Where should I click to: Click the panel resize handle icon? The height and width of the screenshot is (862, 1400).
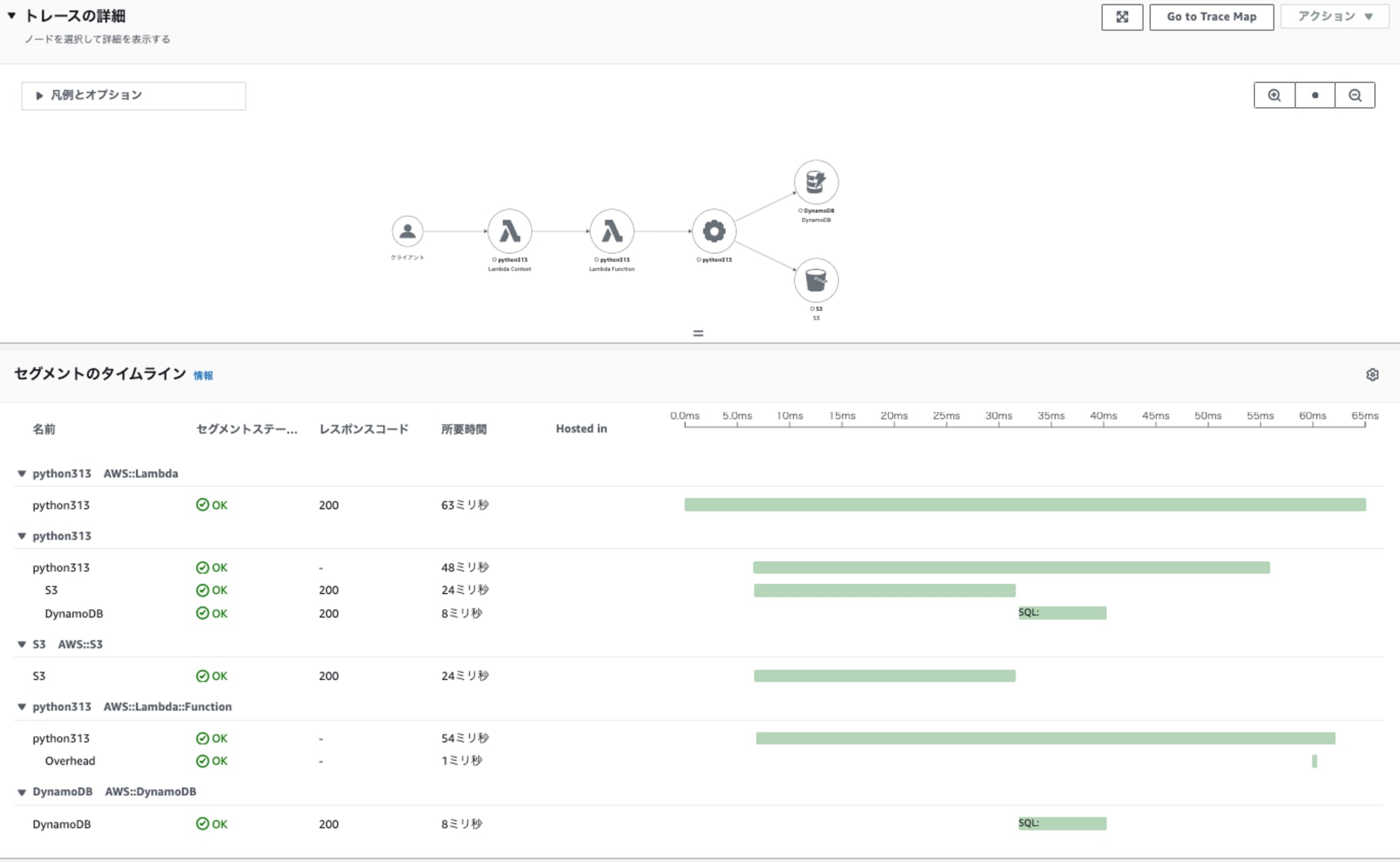698,333
